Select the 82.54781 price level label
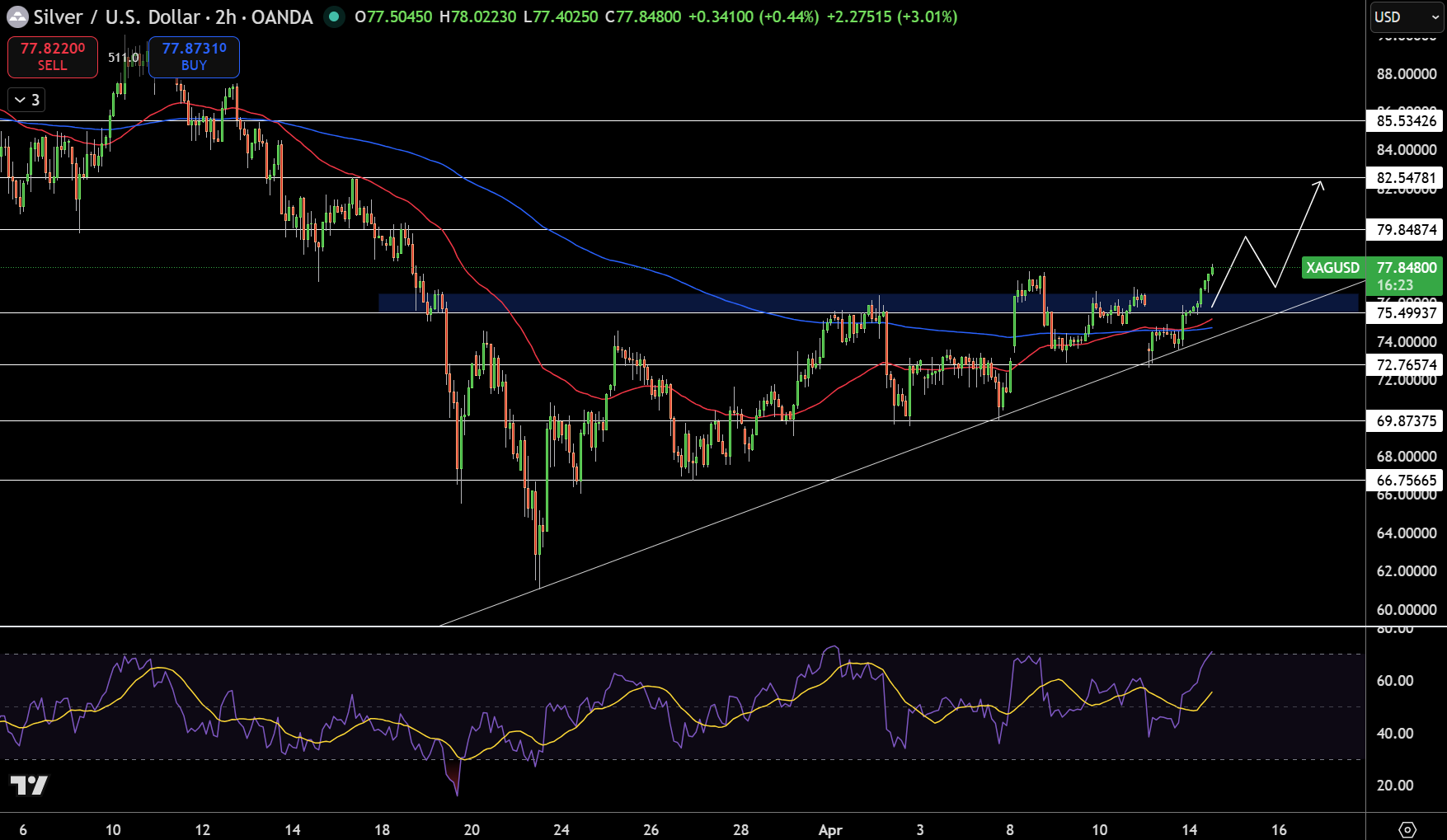 (1406, 177)
